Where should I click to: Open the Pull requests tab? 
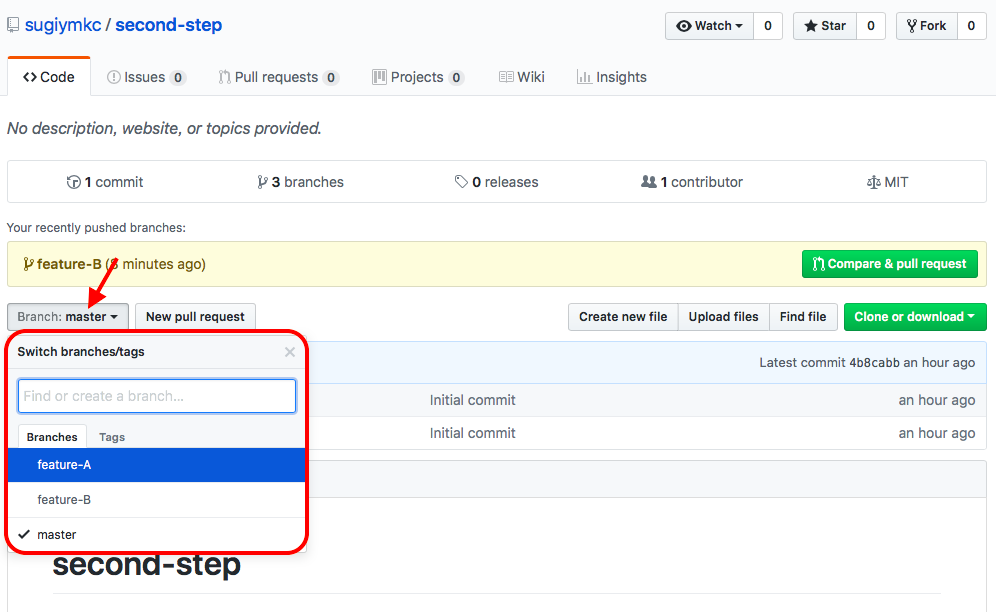(277, 77)
